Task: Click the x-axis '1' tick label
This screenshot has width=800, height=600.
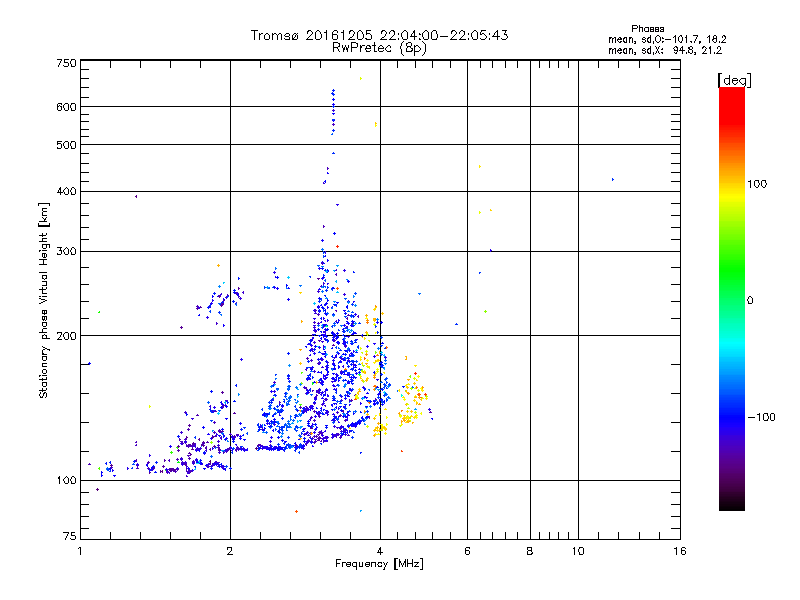Action: (x=80, y=551)
